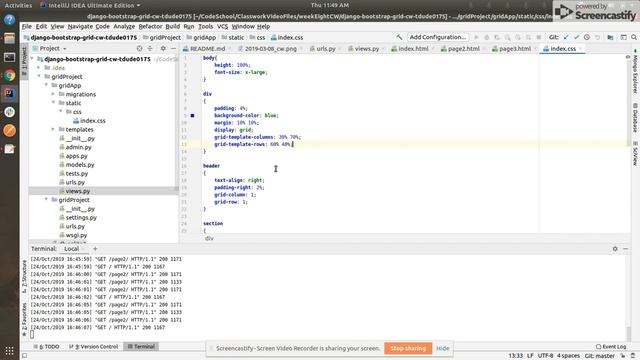This screenshot has height=360, width=640.
Task: Open Database side tool window
Action: pyautogui.click(x=636, y=118)
